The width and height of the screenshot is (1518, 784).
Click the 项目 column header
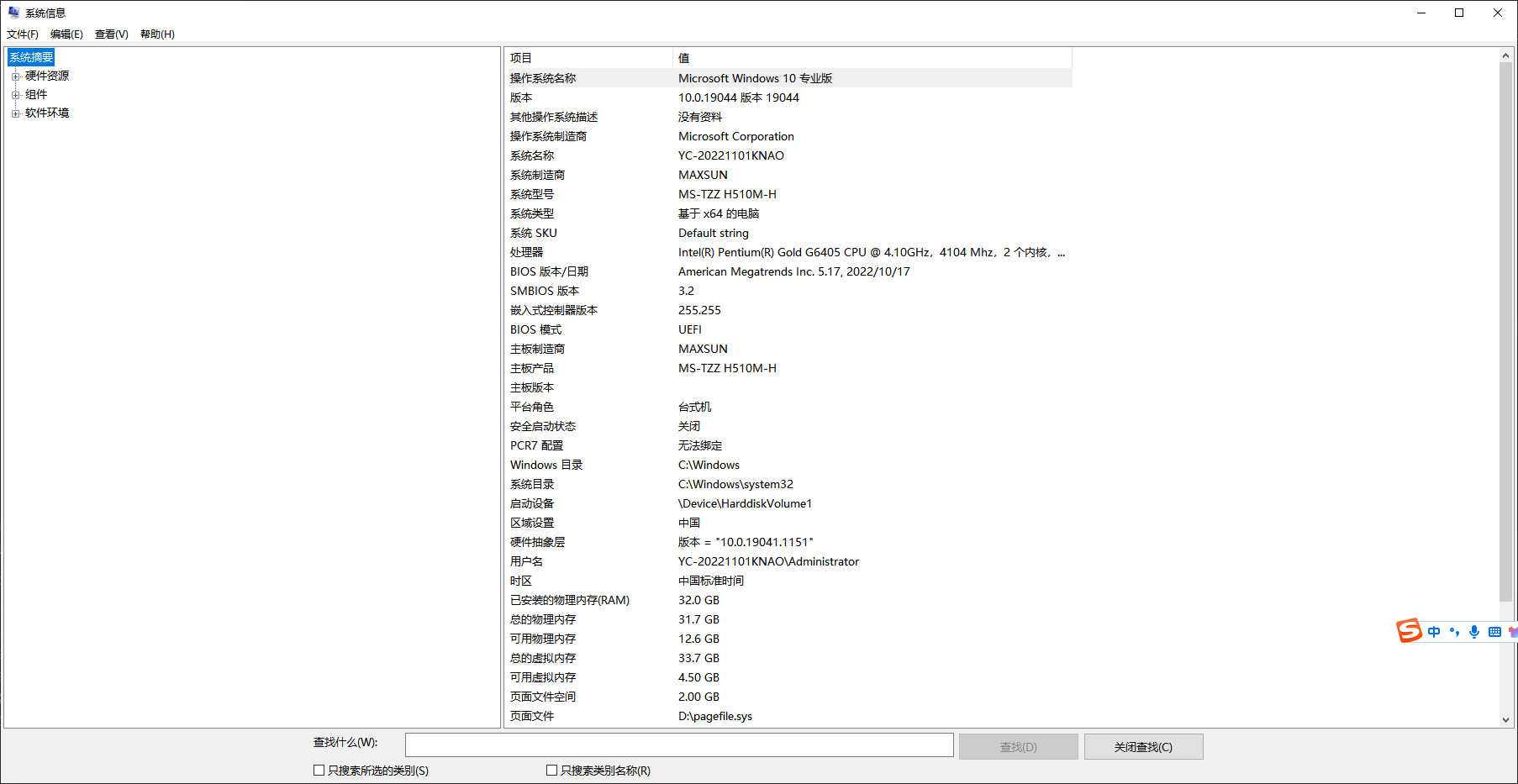coord(588,58)
